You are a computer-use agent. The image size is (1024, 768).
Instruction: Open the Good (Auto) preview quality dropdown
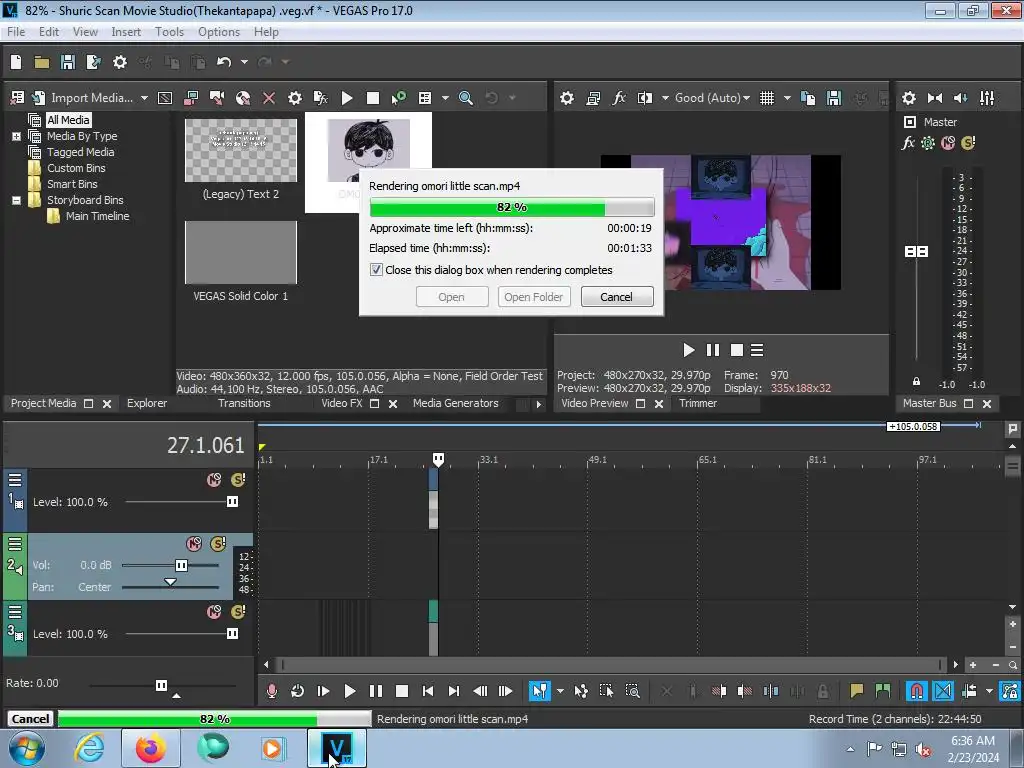click(712, 98)
